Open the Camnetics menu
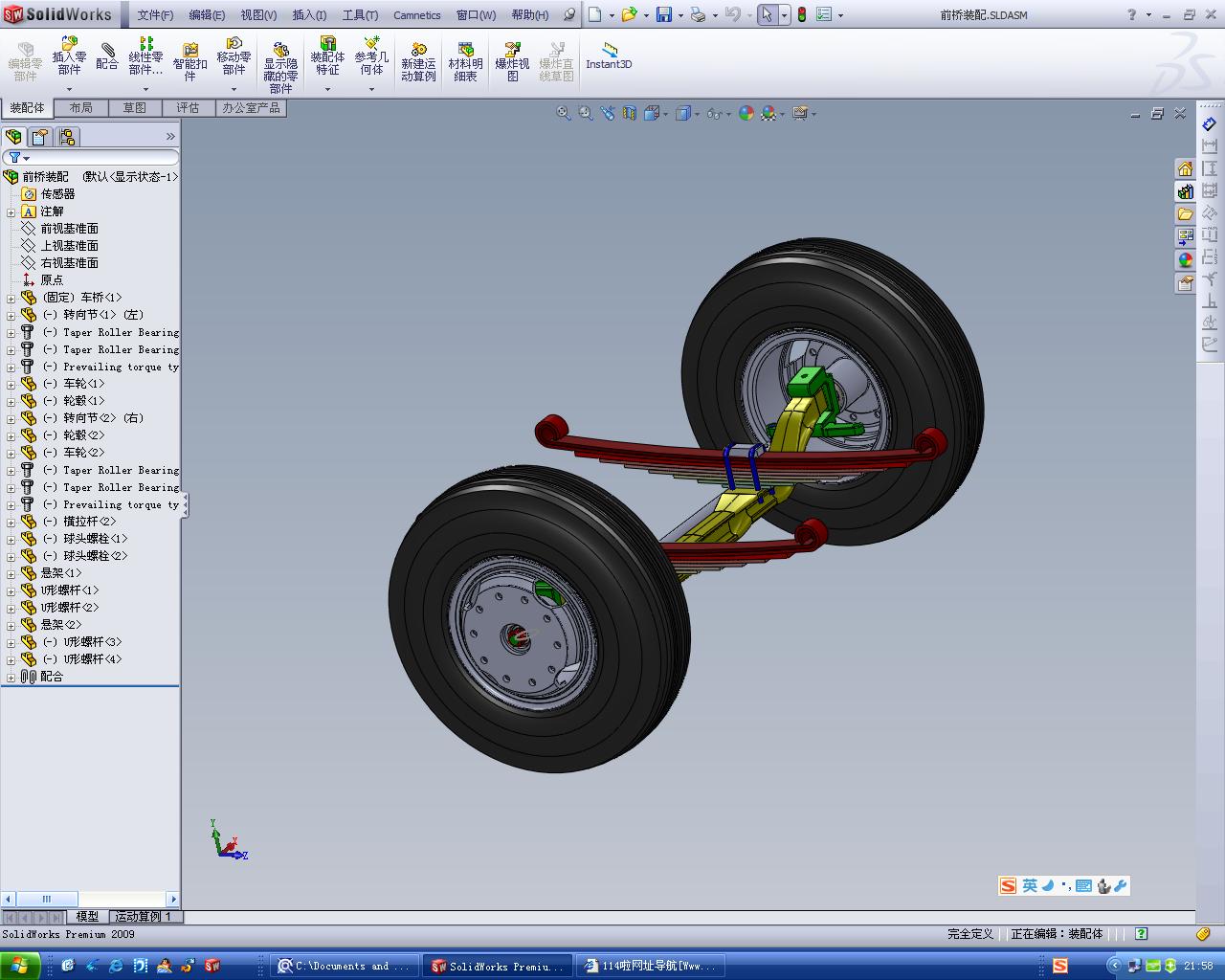1225x980 pixels. (417, 15)
